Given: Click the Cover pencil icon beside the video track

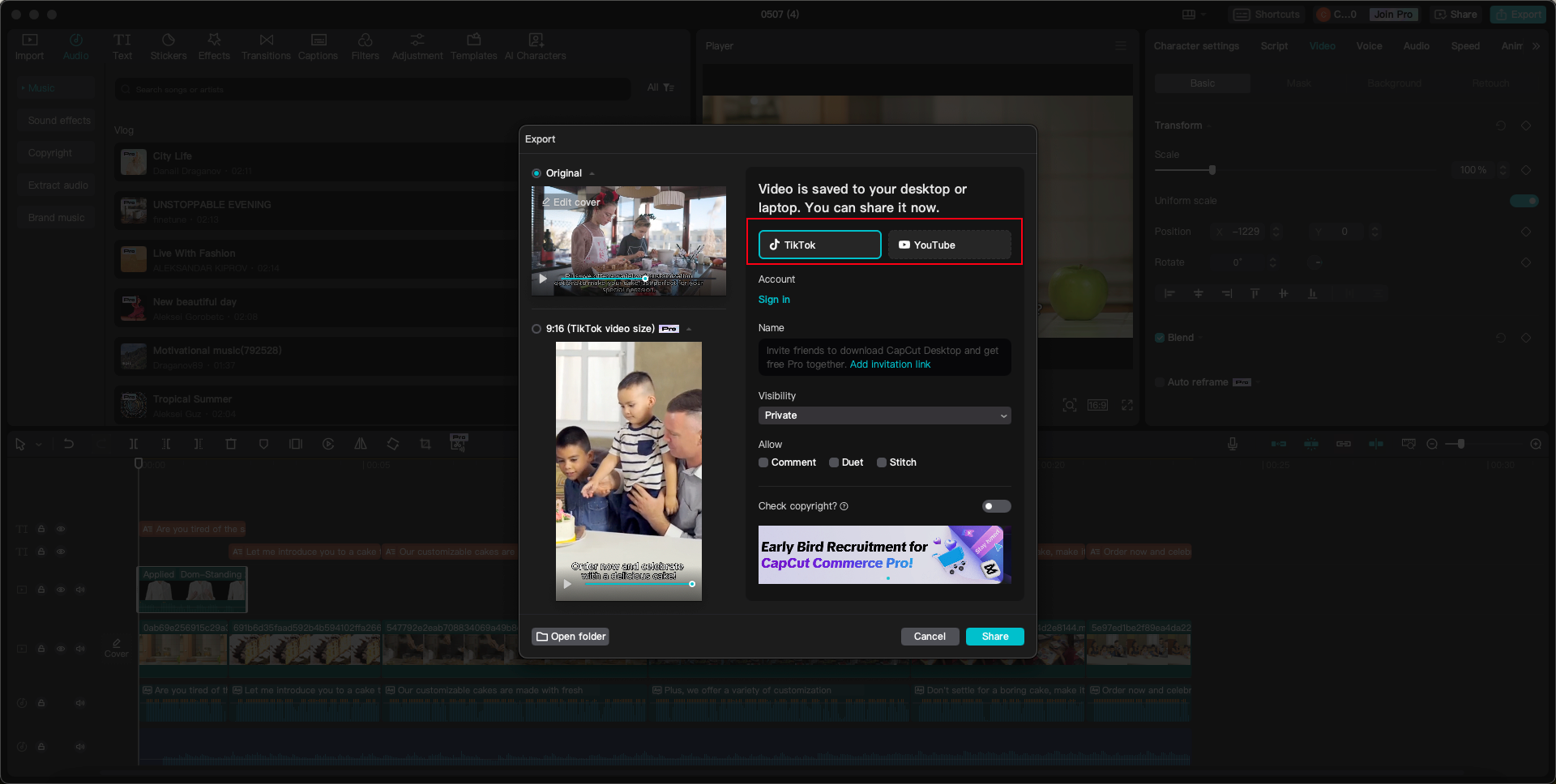Looking at the screenshot, I should [x=117, y=643].
